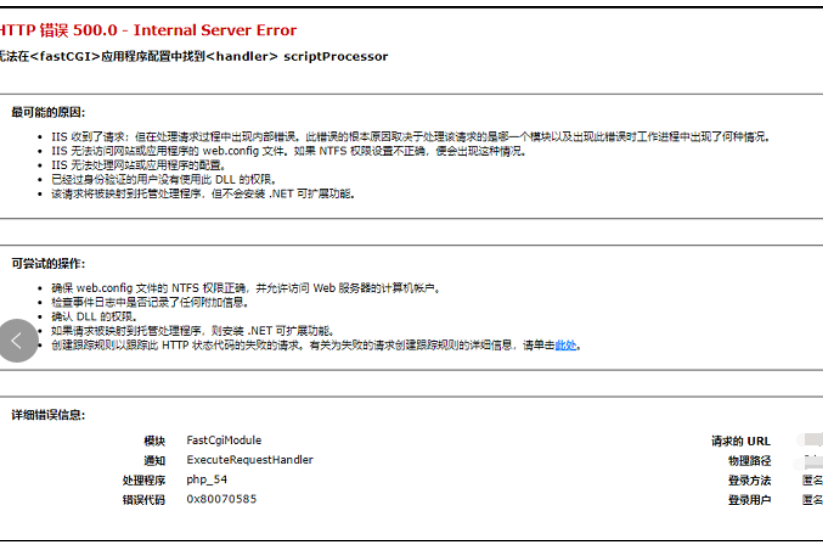Click the 物理路径 label
Image resolution: width=823 pixels, height=543 pixels.
pyautogui.click(x=749, y=461)
